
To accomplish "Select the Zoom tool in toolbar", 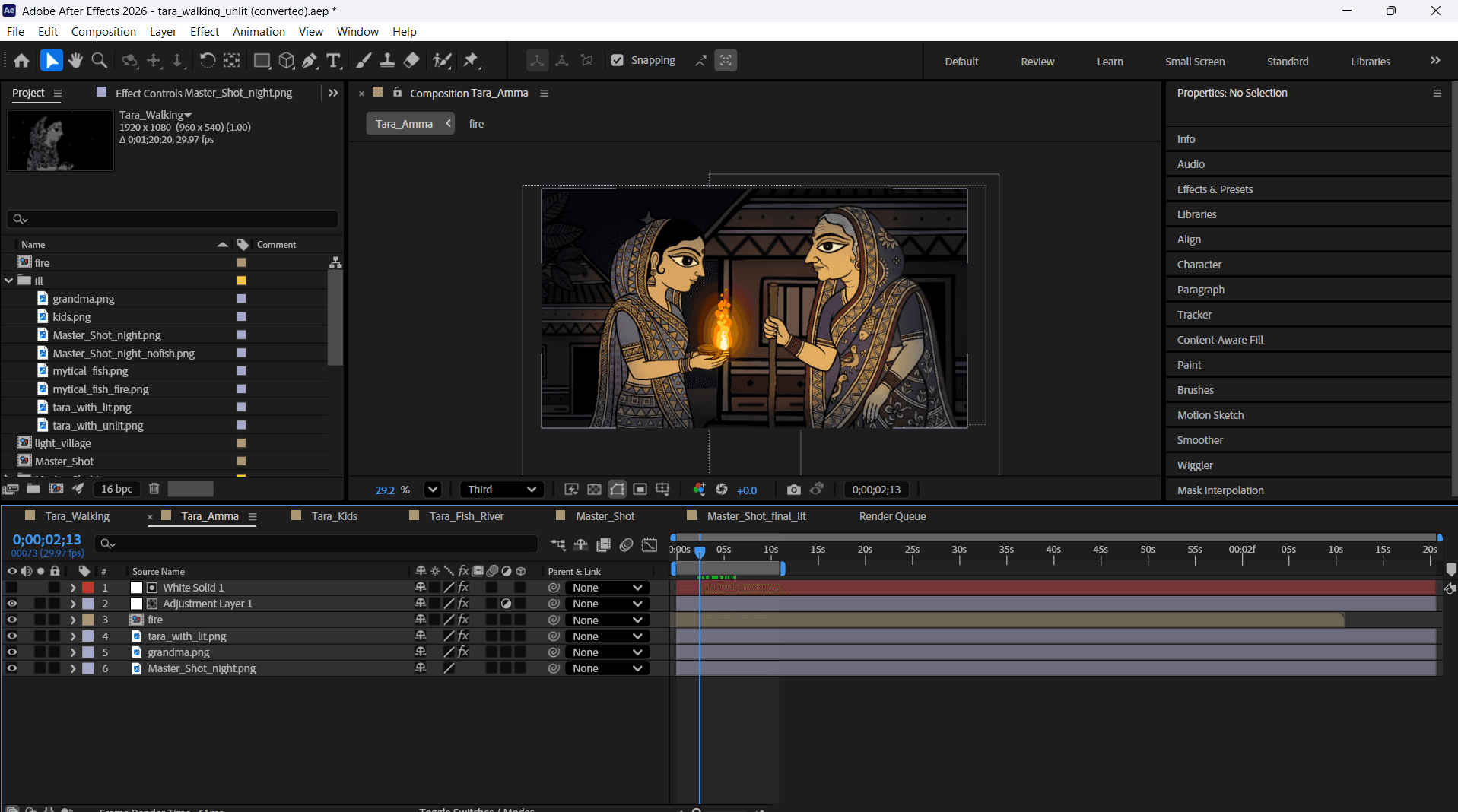I will click(99, 61).
